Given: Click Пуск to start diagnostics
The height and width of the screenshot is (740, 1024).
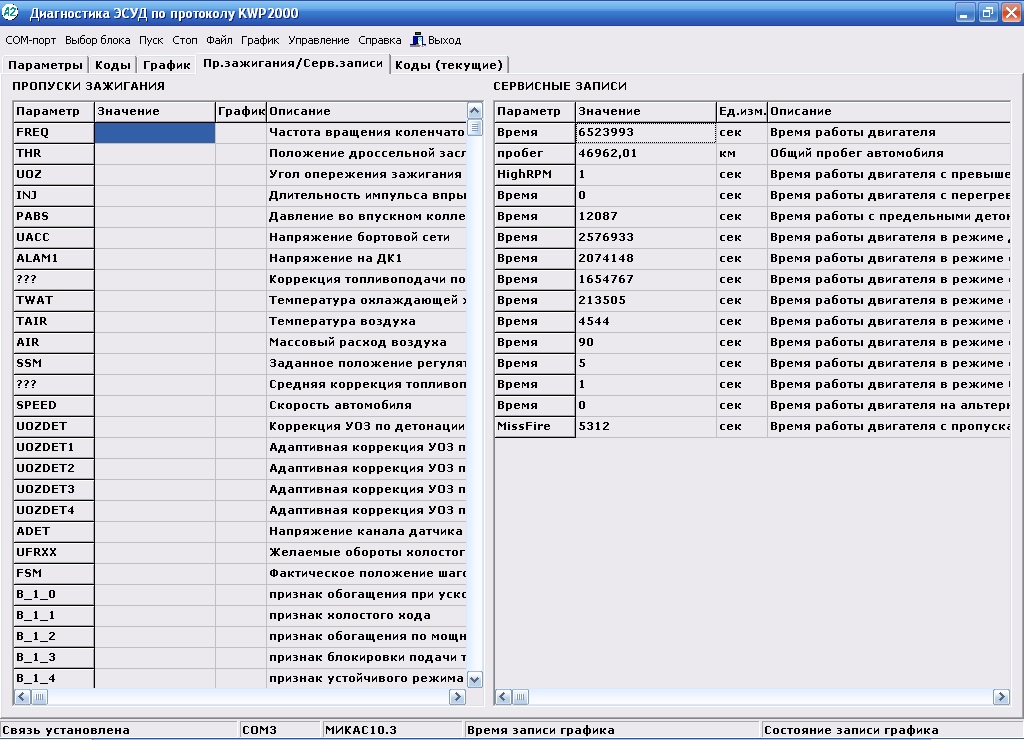Looking at the screenshot, I should [x=151, y=40].
